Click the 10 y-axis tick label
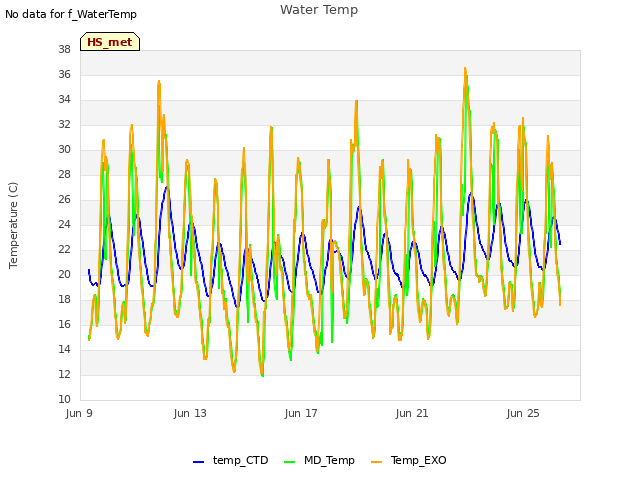Viewport: 640px width, 480px height. tap(64, 399)
